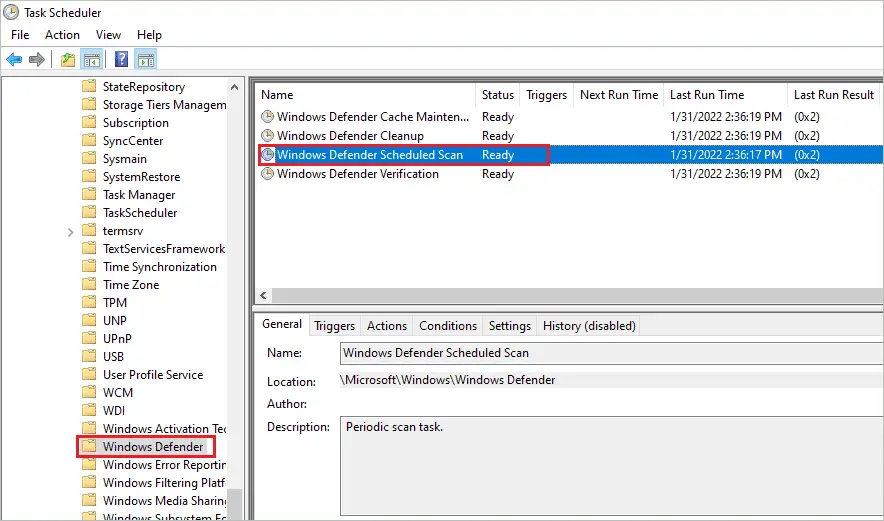The height and width of the screenshot is (521, 884).
Task: Open the Action menu
Action: [x=62, y=35]
